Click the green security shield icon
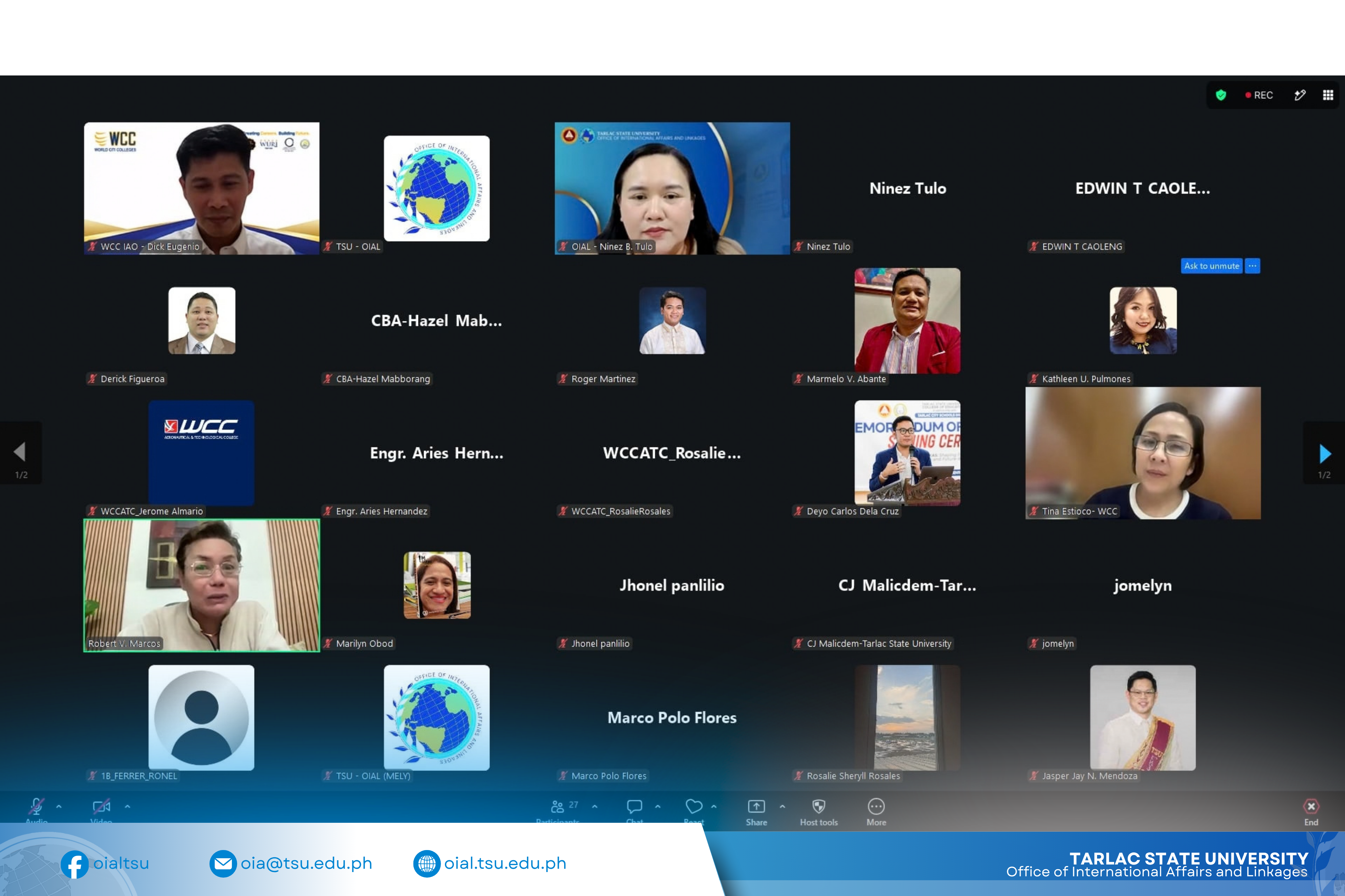 click(1221, 95)
